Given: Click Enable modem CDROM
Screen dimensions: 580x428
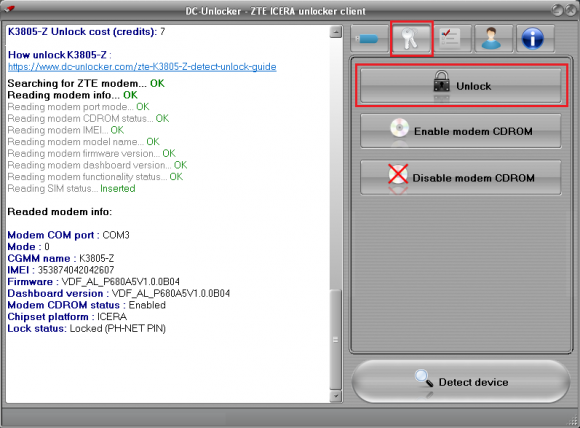Looking at the screenshot, I should (461, 131).
